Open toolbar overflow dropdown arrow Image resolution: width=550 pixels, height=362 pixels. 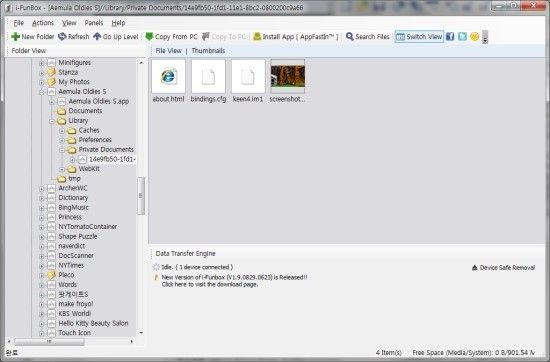(x=485, y=37)
